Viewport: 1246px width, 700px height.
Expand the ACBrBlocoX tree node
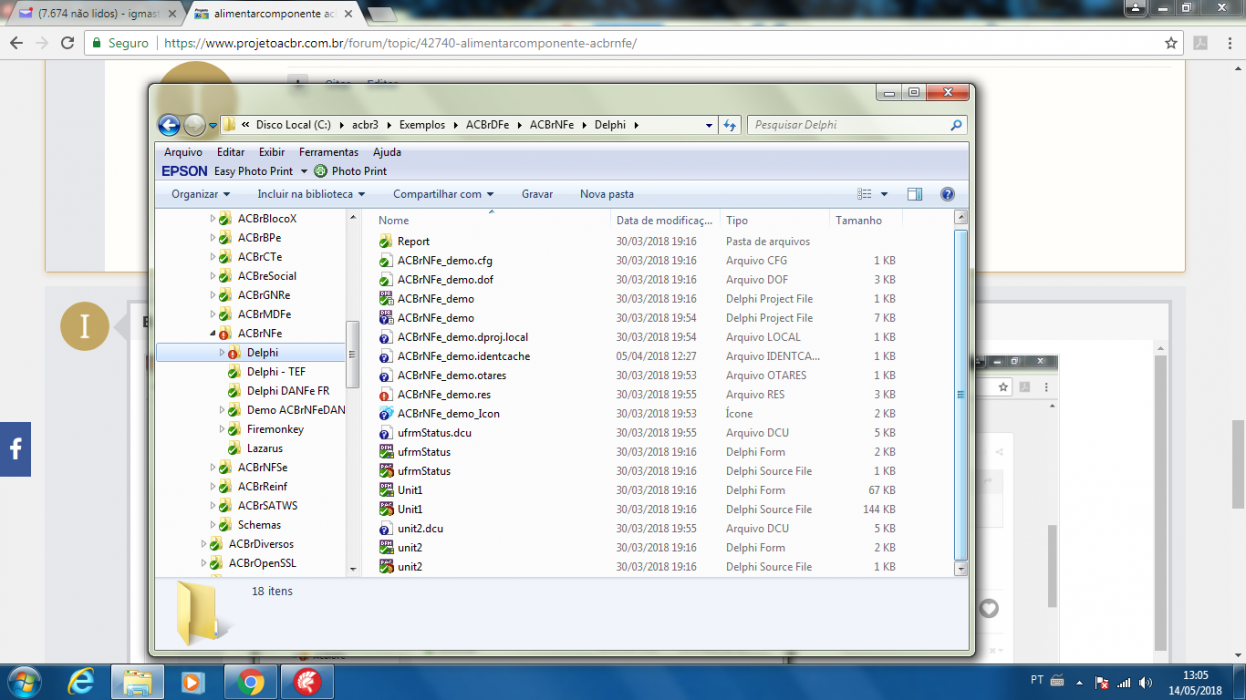pos(213,218)
